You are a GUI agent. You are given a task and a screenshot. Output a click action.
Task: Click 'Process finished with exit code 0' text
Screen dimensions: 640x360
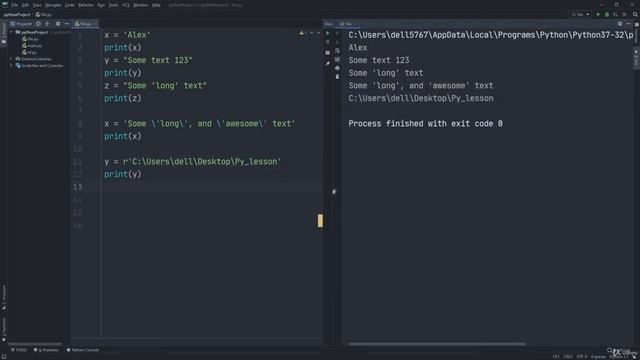[x=425, y=124]
